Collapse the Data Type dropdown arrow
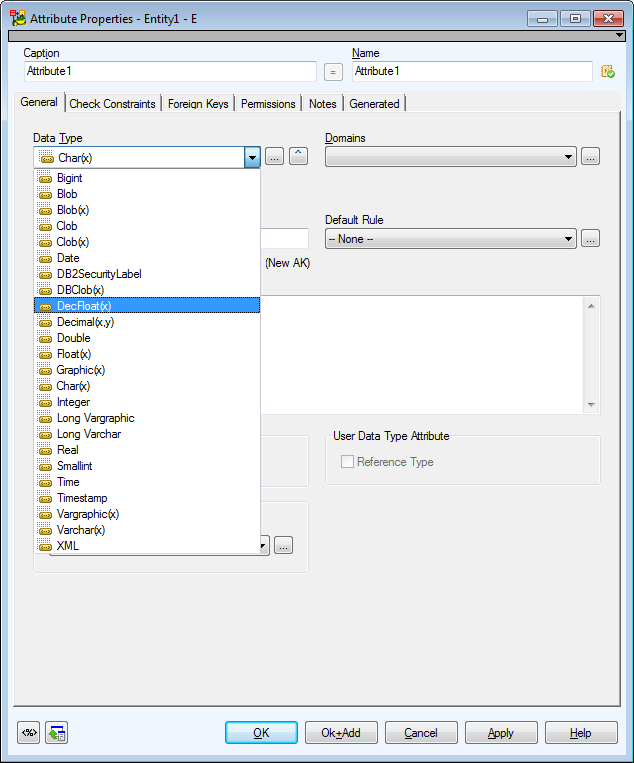Viewport: 634px width, 763px height. 252,157
